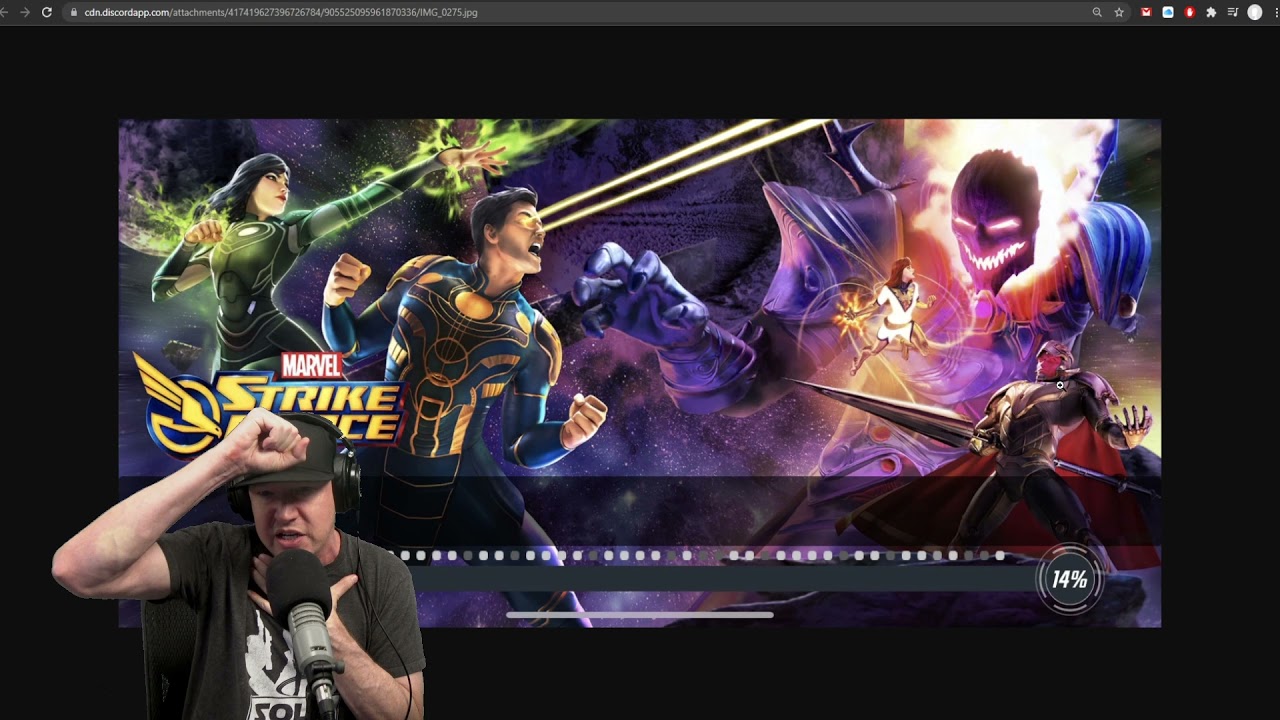This screenshot has width=1280, height=720.
Task: Open the blue cloud extension icon
Action: 1167,12
